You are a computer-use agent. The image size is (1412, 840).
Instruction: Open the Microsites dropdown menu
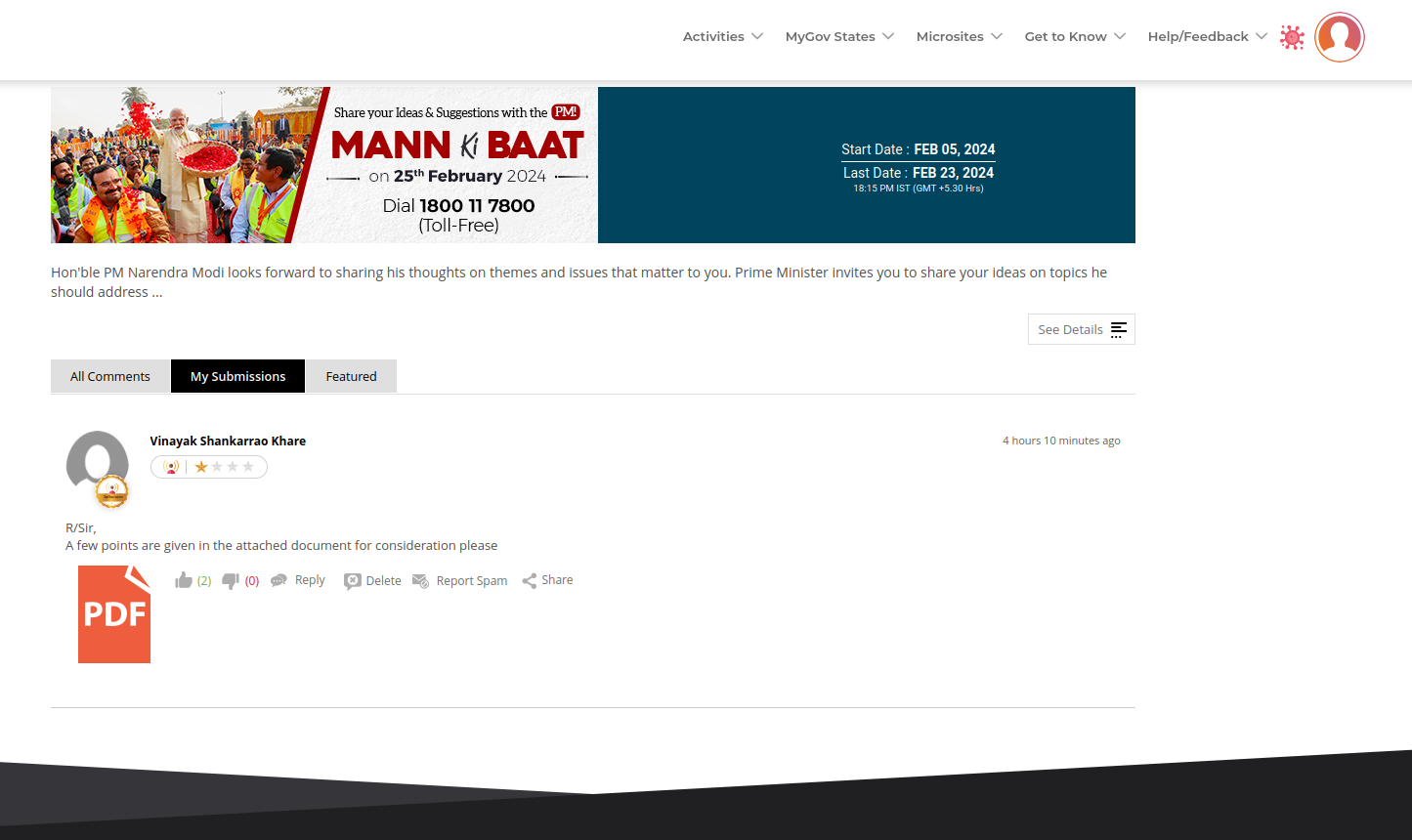[960, 36]
